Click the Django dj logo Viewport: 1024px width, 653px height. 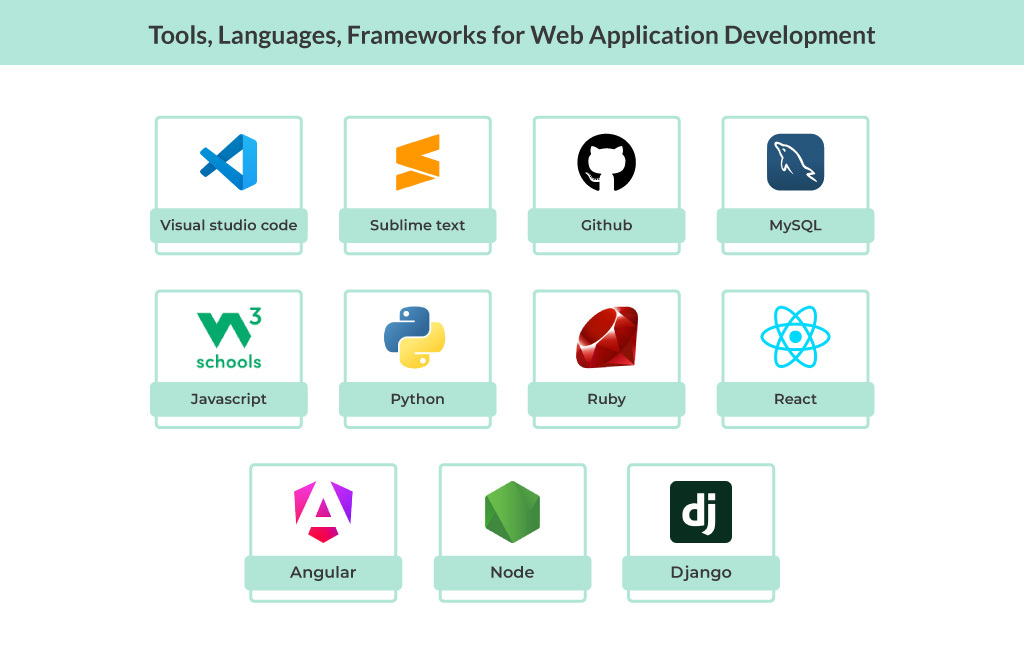click(700, 512)
